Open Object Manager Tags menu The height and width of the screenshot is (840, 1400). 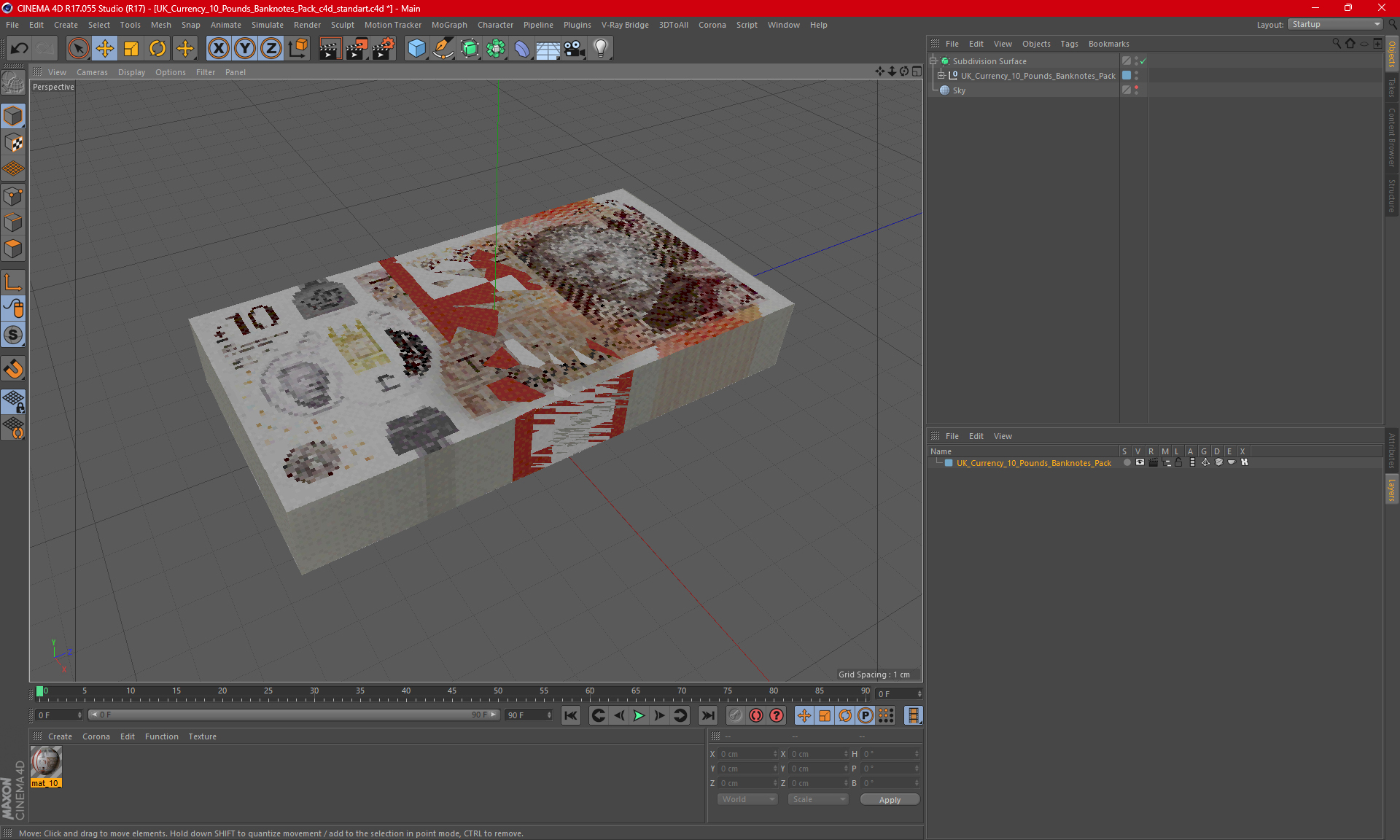[1069, 44]
